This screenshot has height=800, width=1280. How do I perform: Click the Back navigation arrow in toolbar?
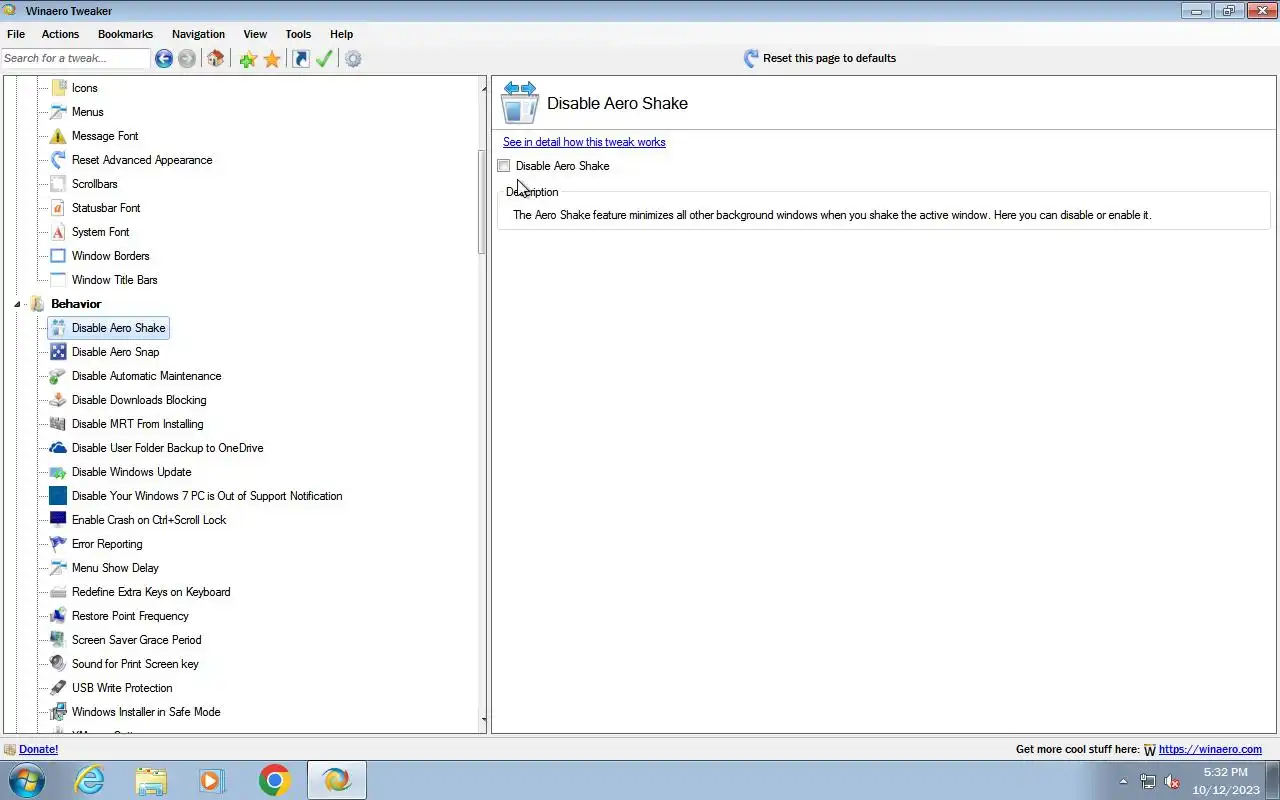[x=164, y=59]
